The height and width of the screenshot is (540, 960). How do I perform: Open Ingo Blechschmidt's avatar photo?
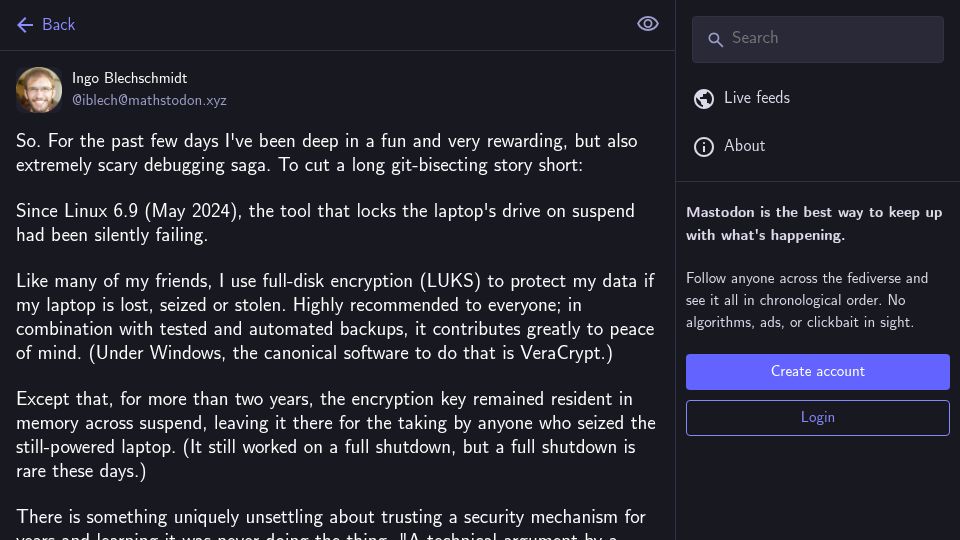[x=39, y=90]
